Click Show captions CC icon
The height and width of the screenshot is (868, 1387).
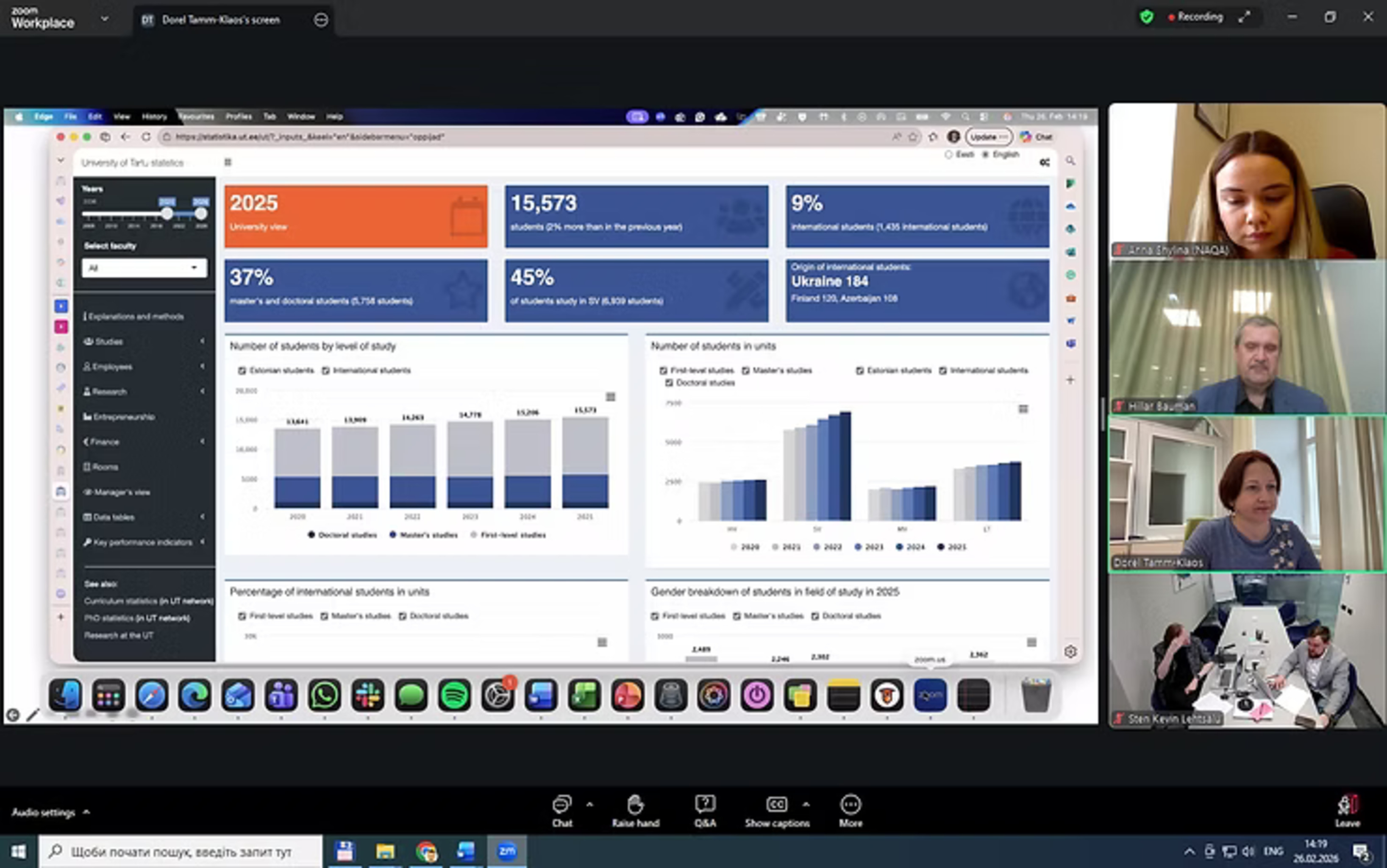point(776,805)
